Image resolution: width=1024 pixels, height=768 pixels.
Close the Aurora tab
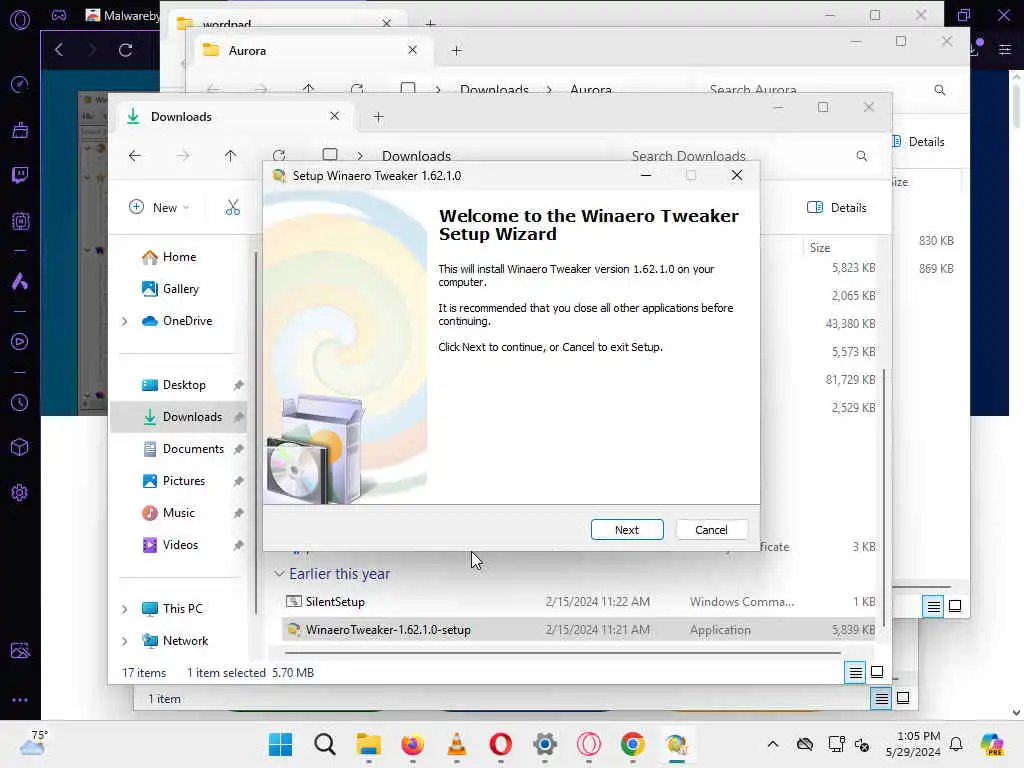click(x=413, y=50)
